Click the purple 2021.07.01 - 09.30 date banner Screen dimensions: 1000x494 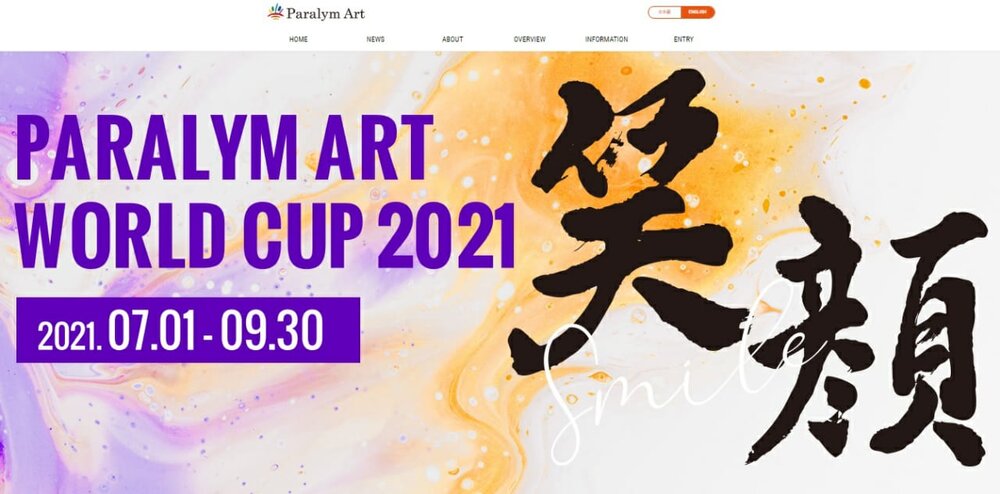(x=188, y=330)
